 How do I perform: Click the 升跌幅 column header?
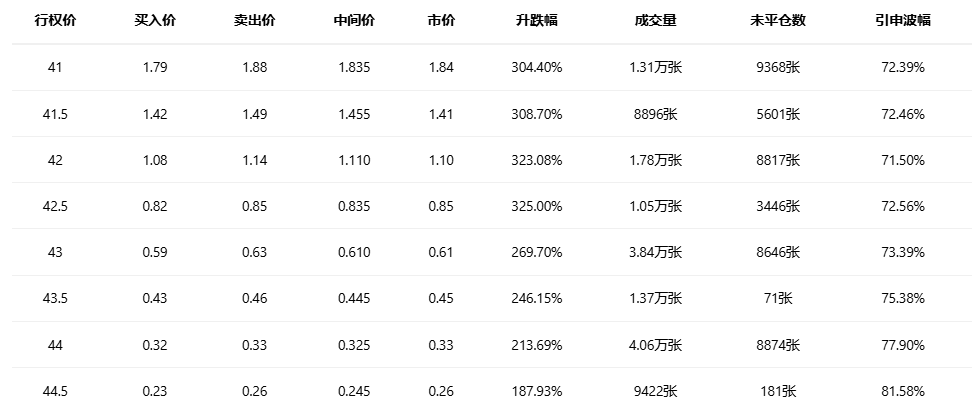(537, 20)
